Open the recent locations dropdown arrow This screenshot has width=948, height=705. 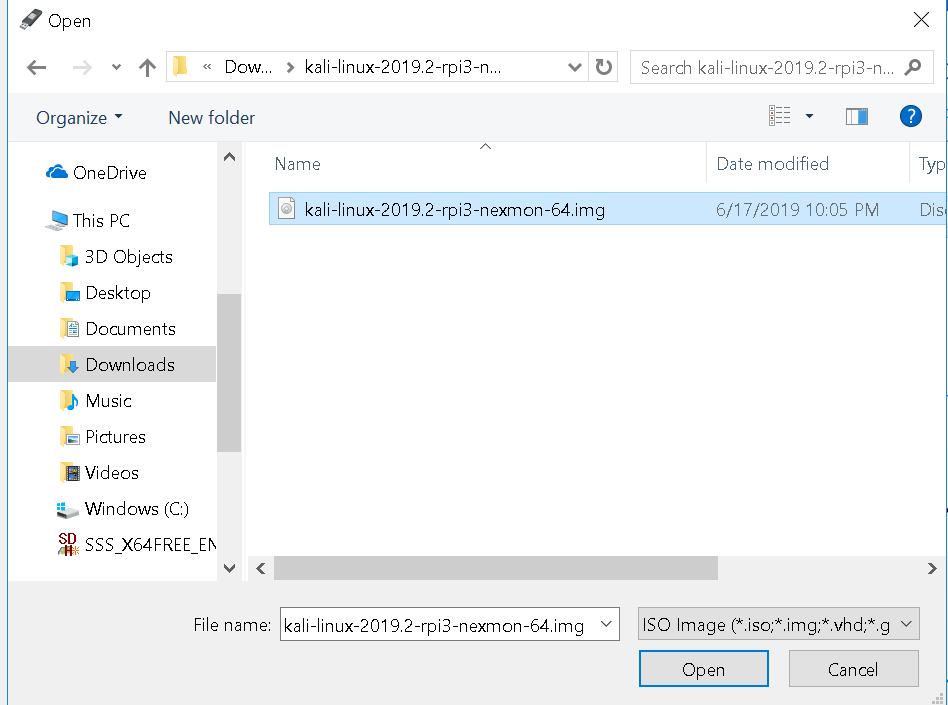point(116,67)
